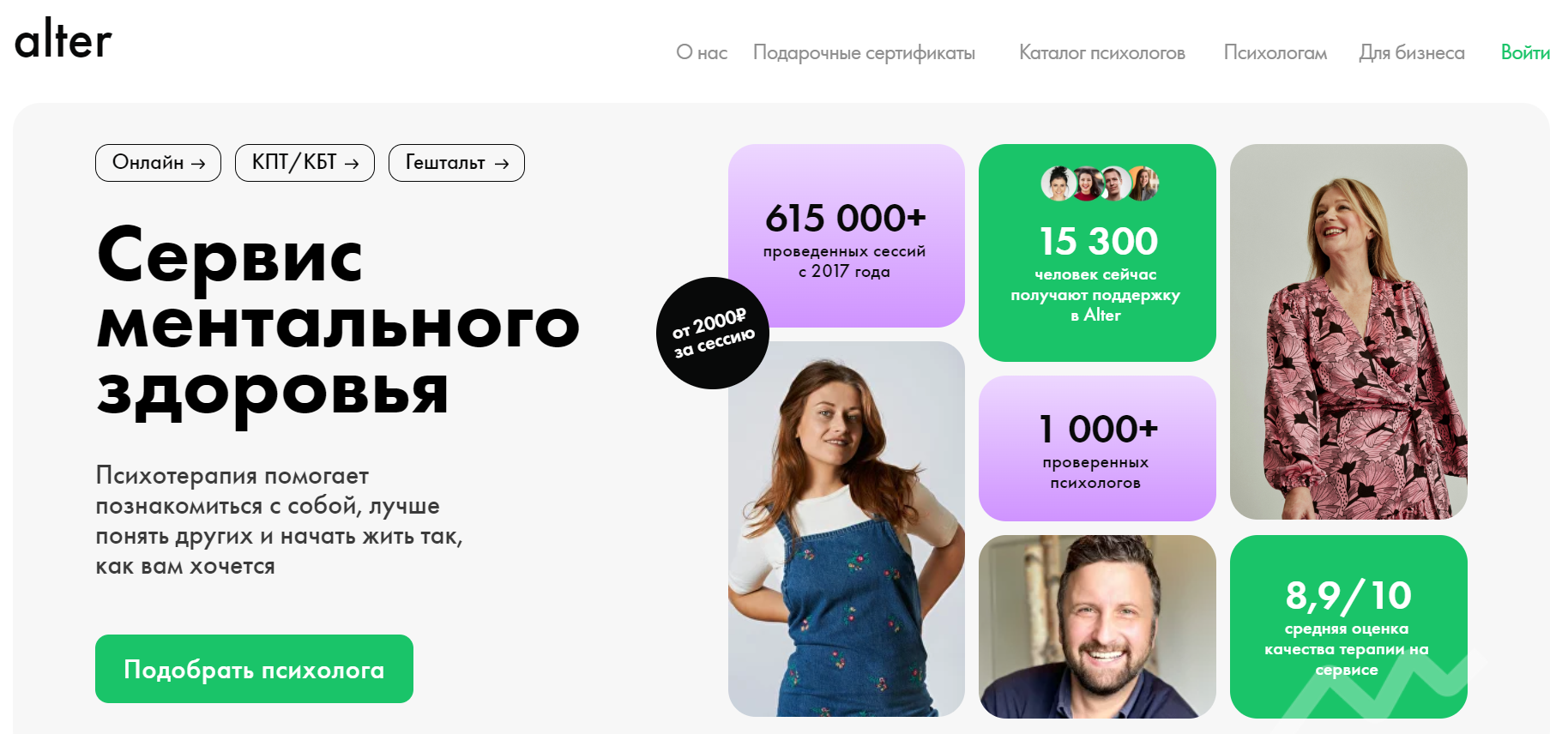Click the photo of the smiling bearded man
1568x734 pixels.
pos(1097,627)
